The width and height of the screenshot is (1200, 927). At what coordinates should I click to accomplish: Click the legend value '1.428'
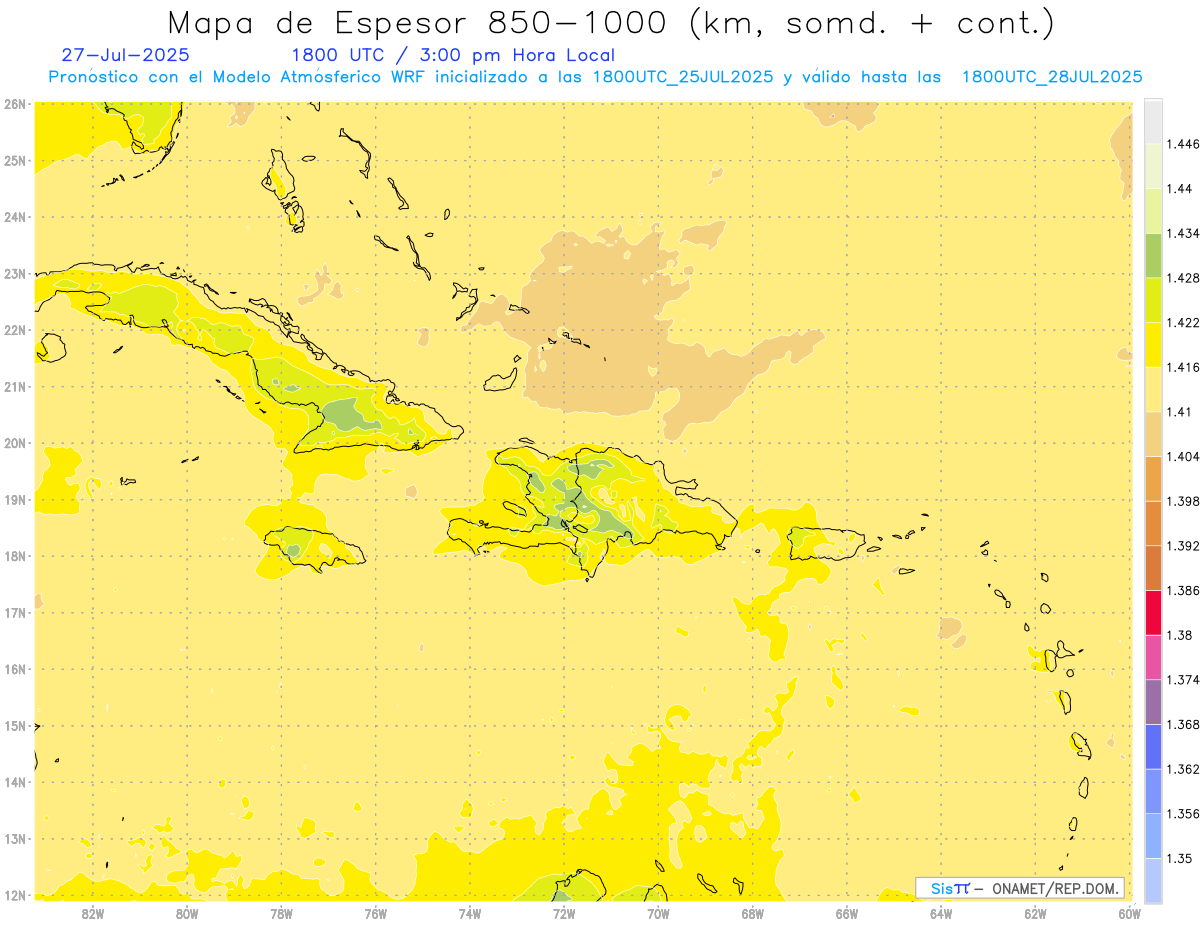[x=1182, y=278]
